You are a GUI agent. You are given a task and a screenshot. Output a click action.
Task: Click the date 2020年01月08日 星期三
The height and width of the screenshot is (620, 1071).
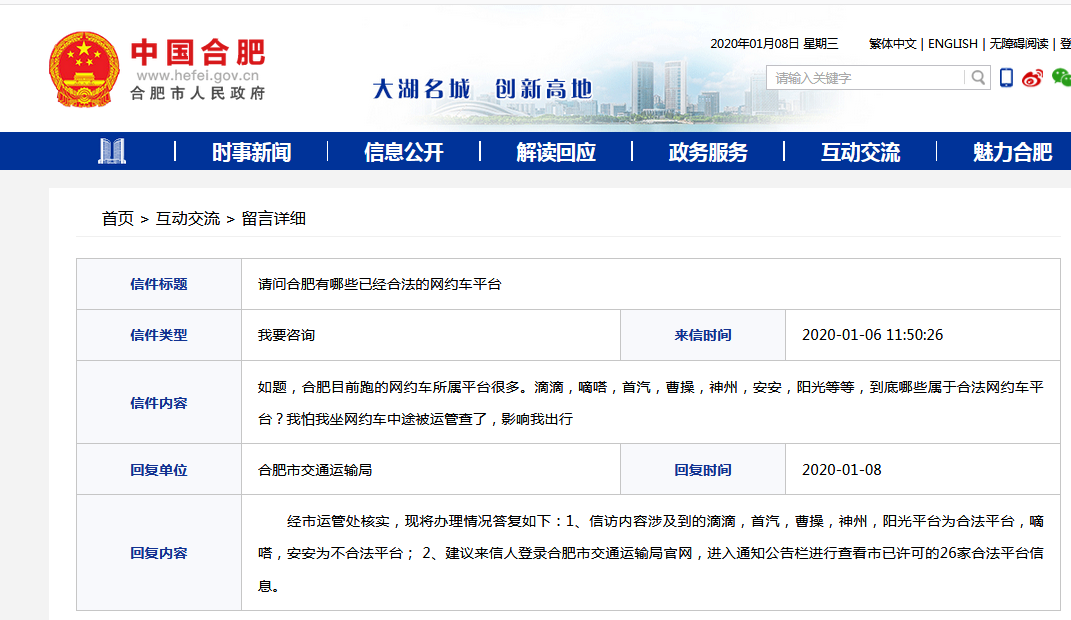click(774, 44)
